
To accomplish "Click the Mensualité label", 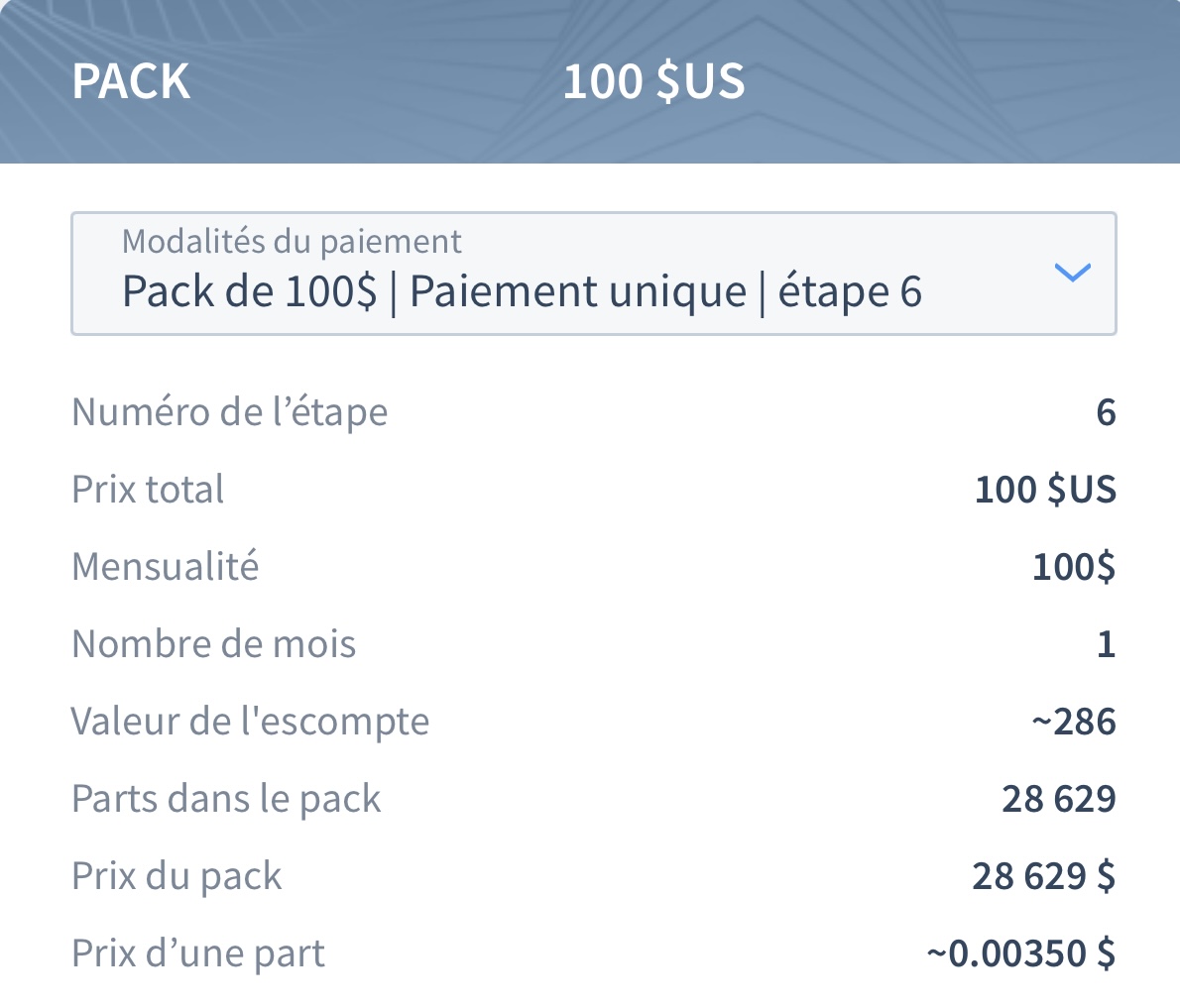I will pyautogui.click(x=165, y=566).
